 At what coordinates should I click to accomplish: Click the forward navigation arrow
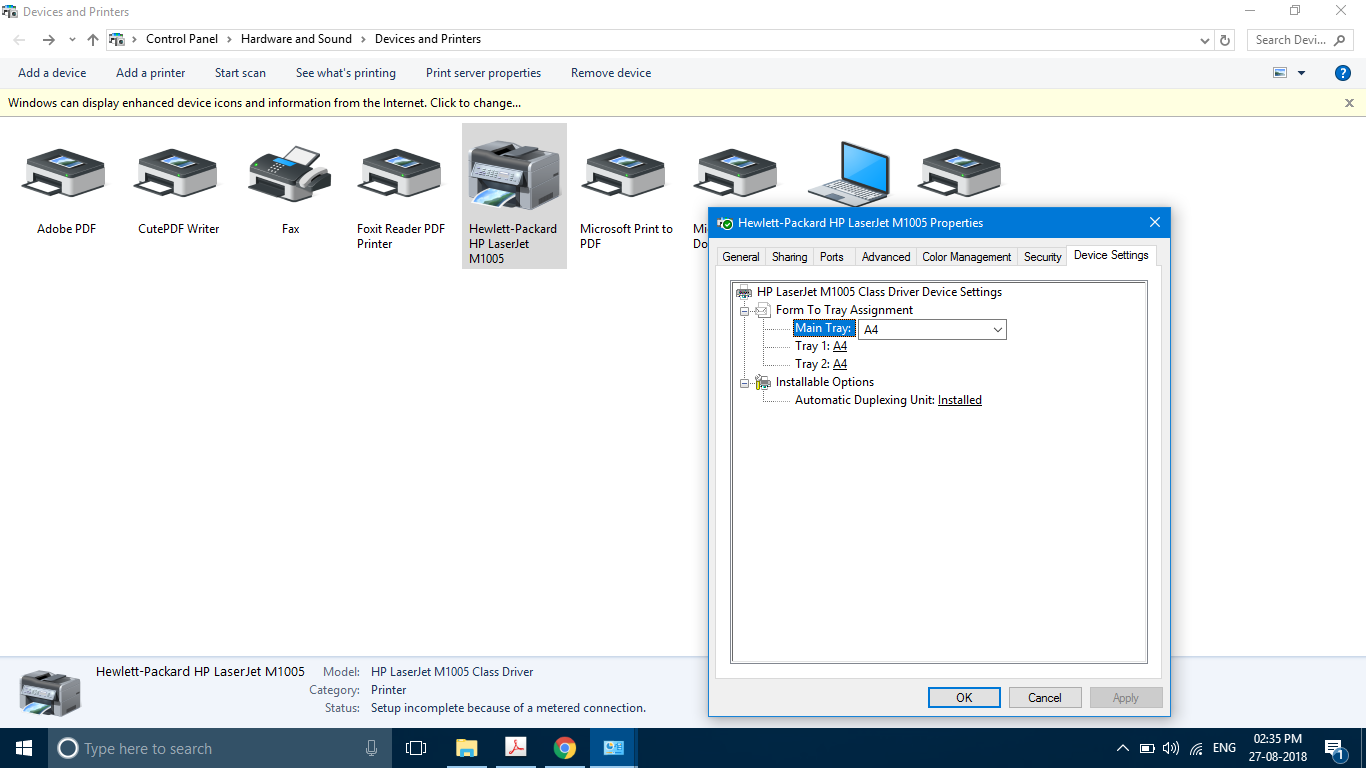(x=48, y=40)
